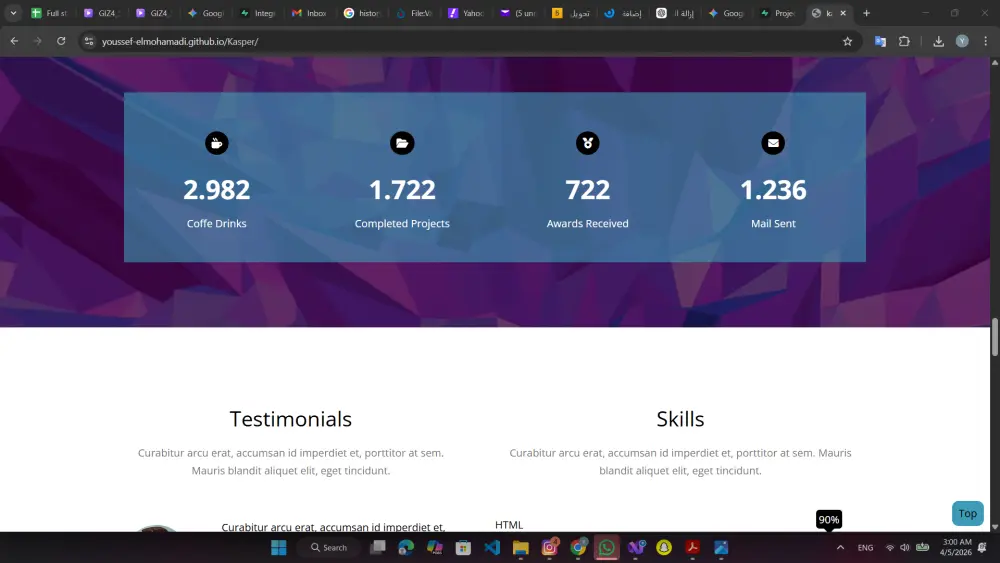Open Visual Studio Code from the taskbar

coord(492,548)
